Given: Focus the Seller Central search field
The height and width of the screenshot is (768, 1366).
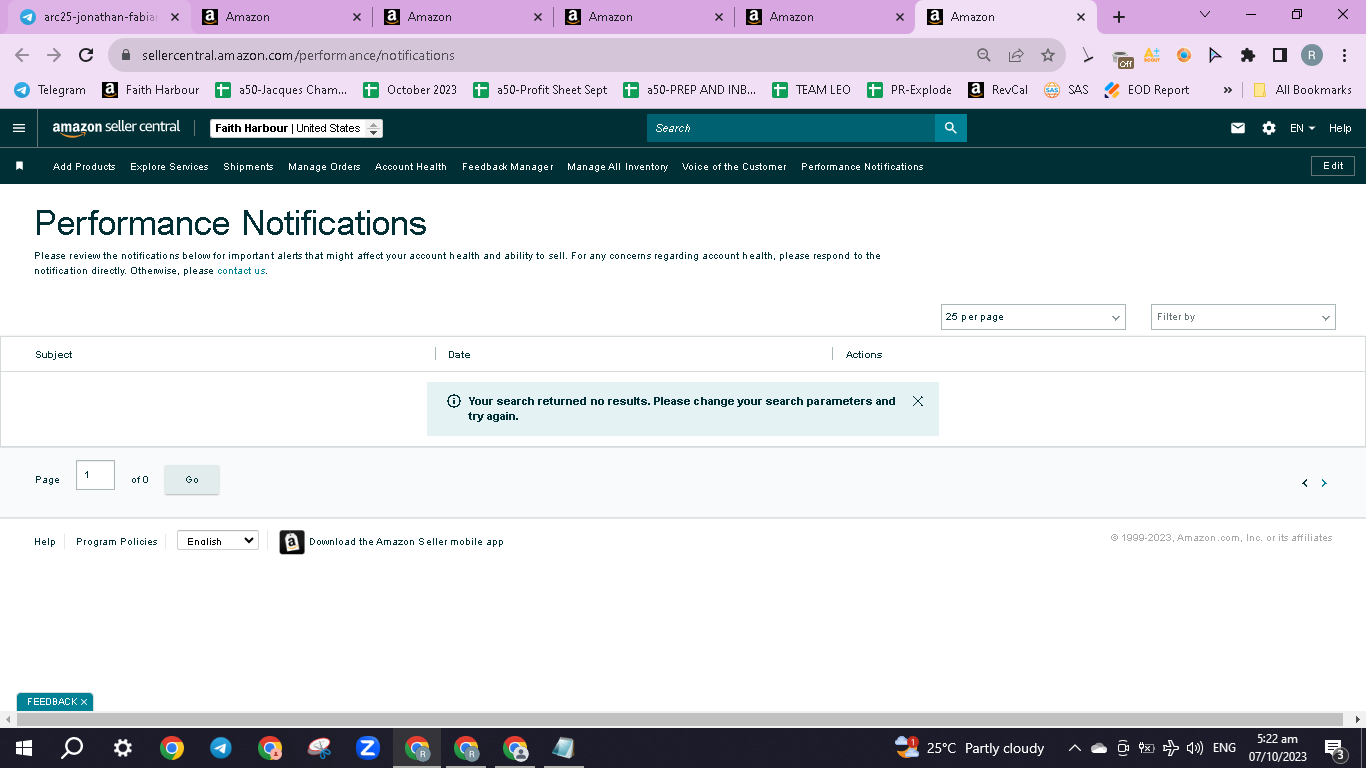Looking at the screenshot, I should (x=791, y=128).
